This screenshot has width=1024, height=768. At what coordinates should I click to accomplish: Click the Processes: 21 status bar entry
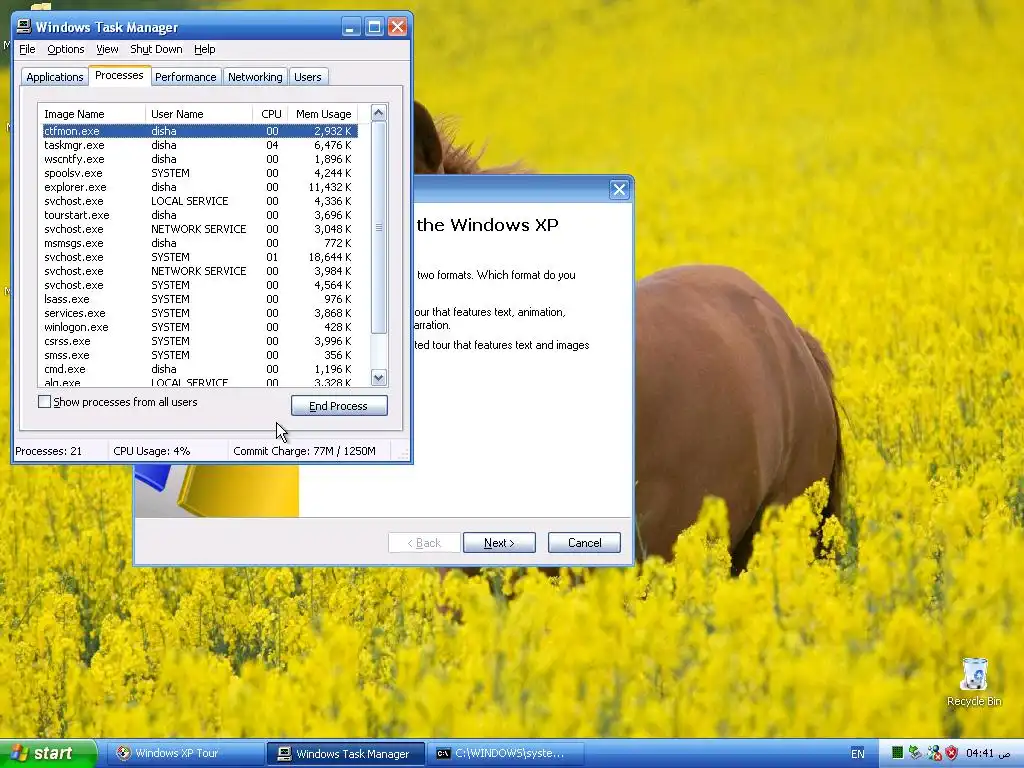(x=60, y=451)
